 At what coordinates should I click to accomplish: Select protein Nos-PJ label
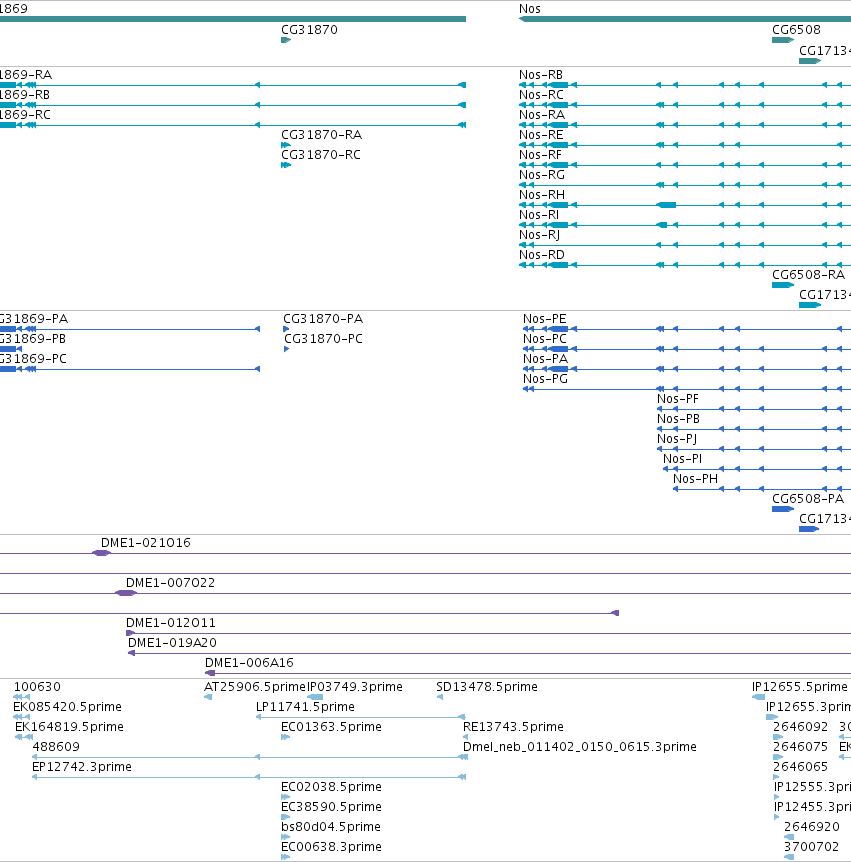[677, 439]
